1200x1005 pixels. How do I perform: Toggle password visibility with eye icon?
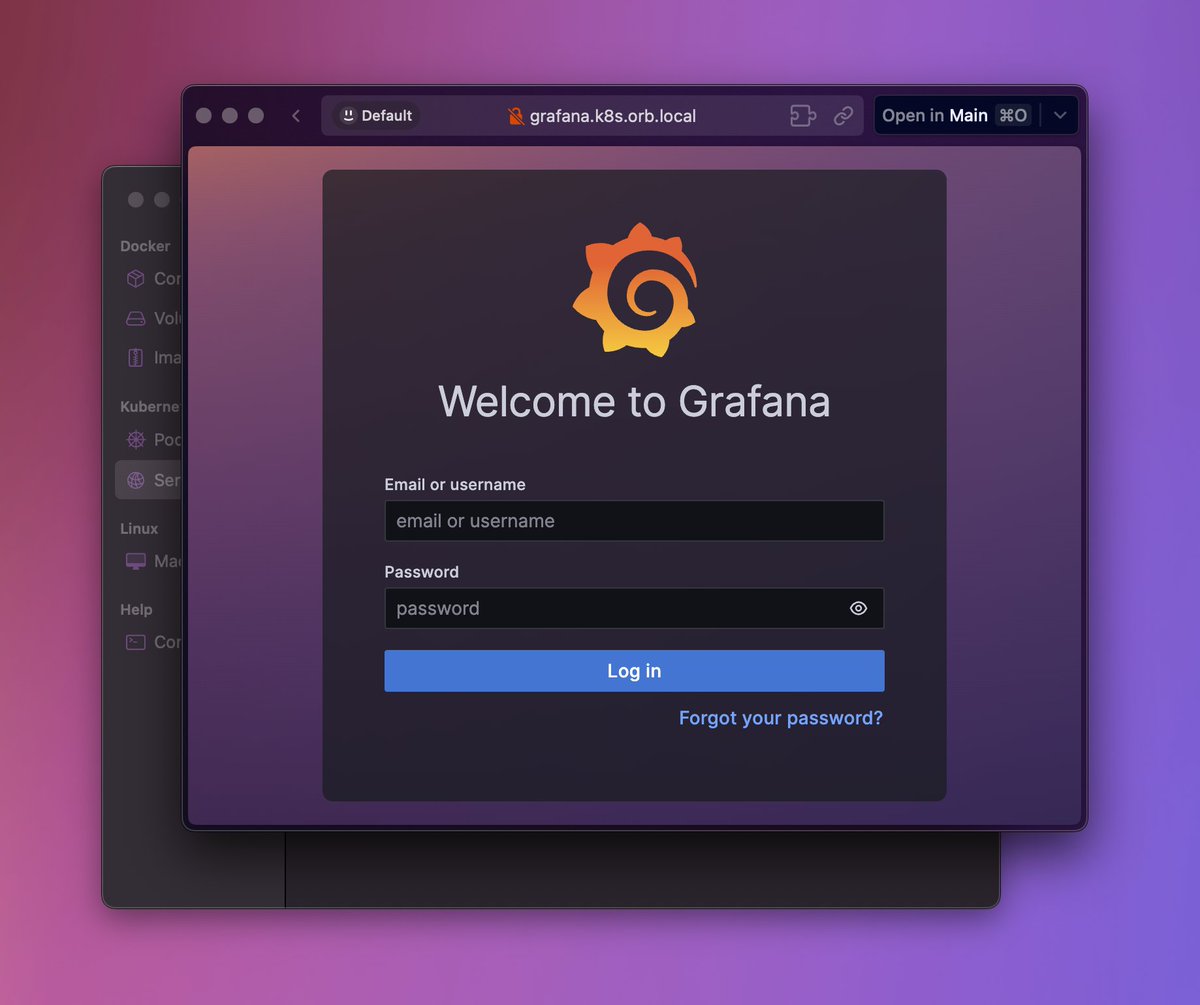click(858, 608)
